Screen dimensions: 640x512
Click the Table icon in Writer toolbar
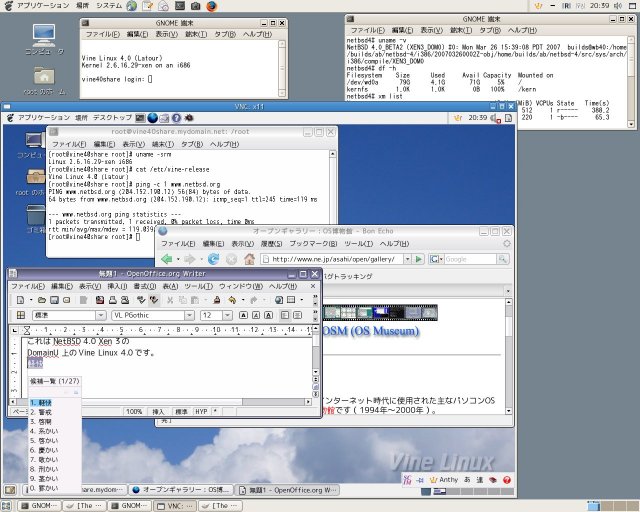(291, 300)
